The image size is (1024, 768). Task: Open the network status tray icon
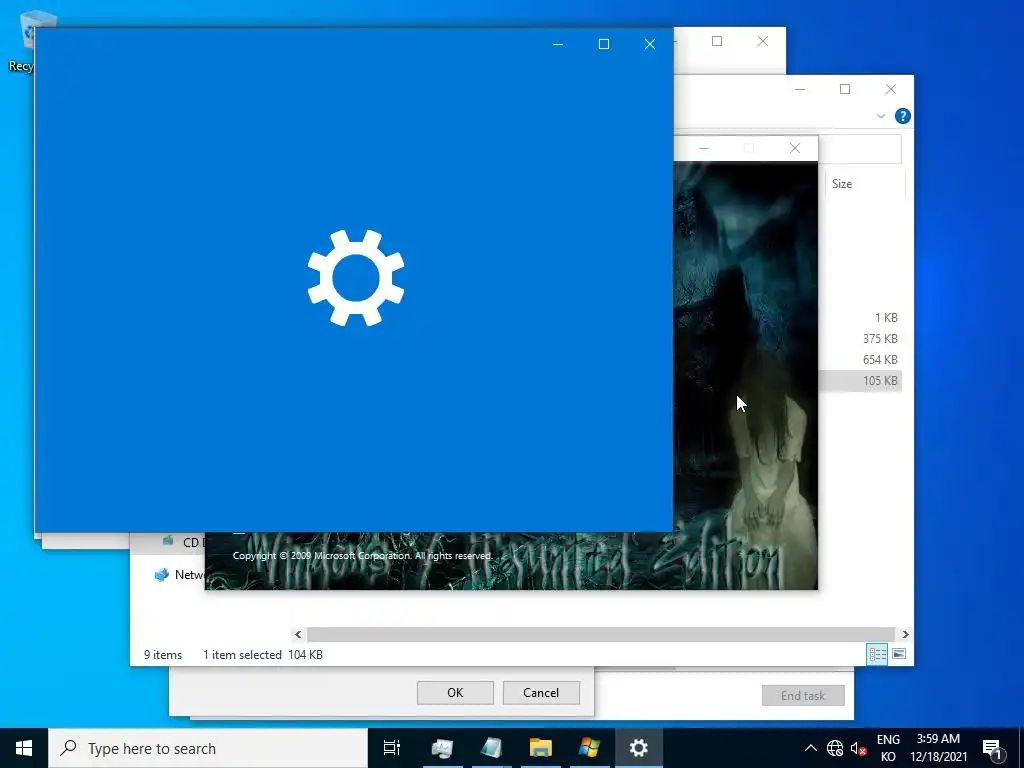tap(835, 748)
